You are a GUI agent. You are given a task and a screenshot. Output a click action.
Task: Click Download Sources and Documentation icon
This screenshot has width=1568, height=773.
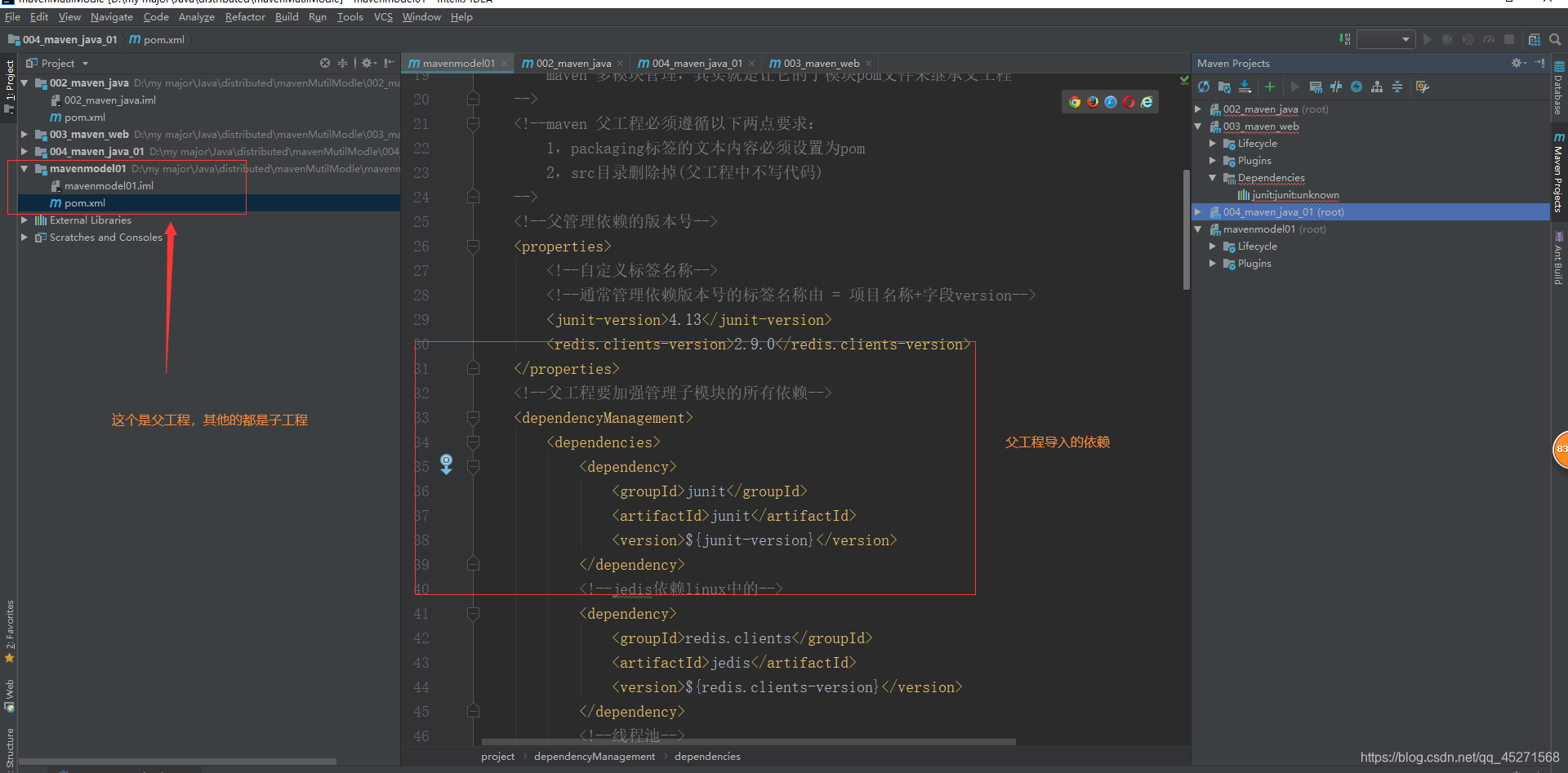coord(1245,87)
